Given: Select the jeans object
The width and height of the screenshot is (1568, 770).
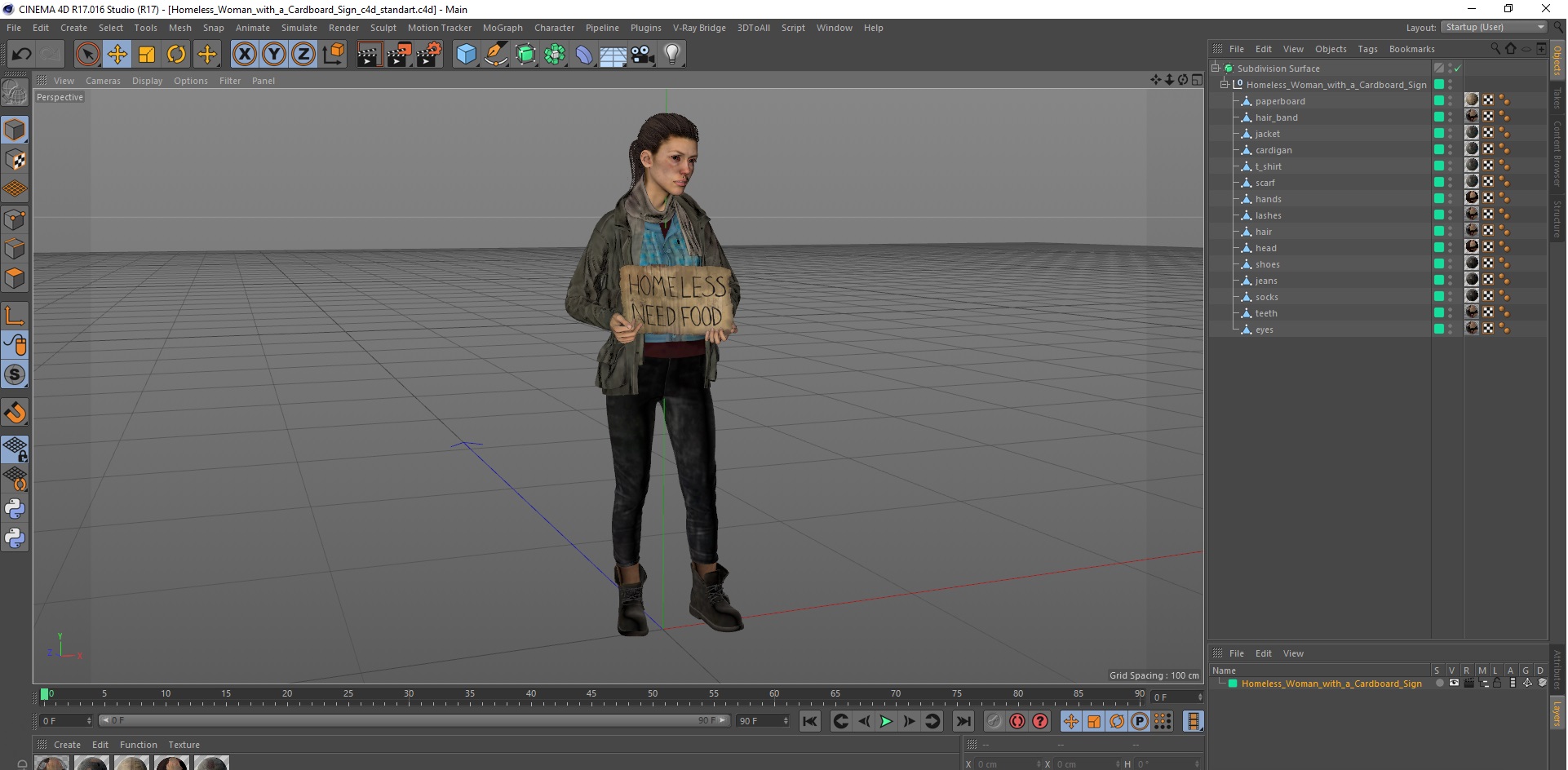Looking at the screenshot, I should [1266, 281].
